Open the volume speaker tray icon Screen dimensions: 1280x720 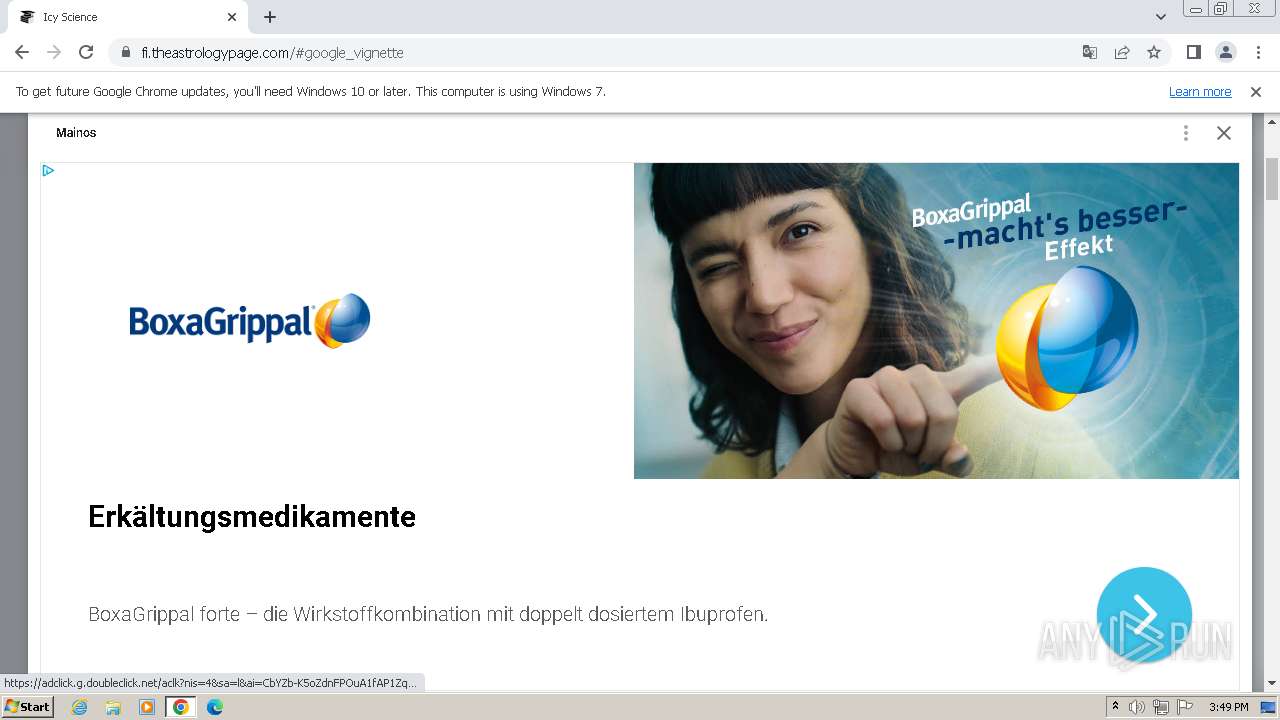tap(1136, 707)
